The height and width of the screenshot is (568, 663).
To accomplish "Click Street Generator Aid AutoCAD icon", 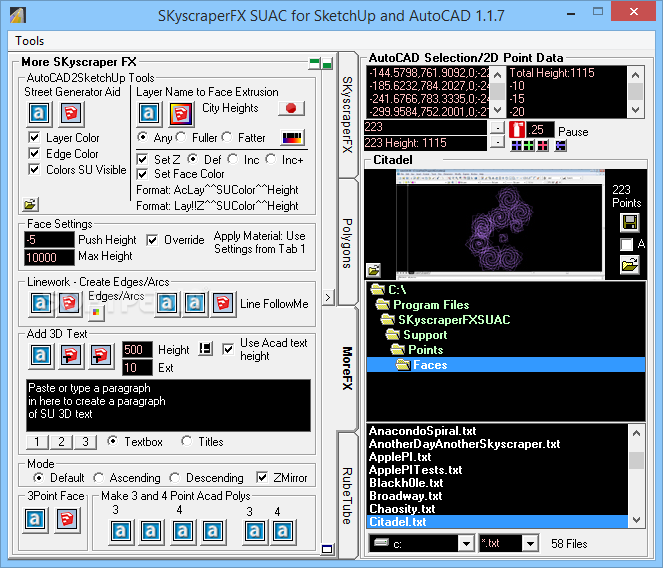I will click(39, 113).
